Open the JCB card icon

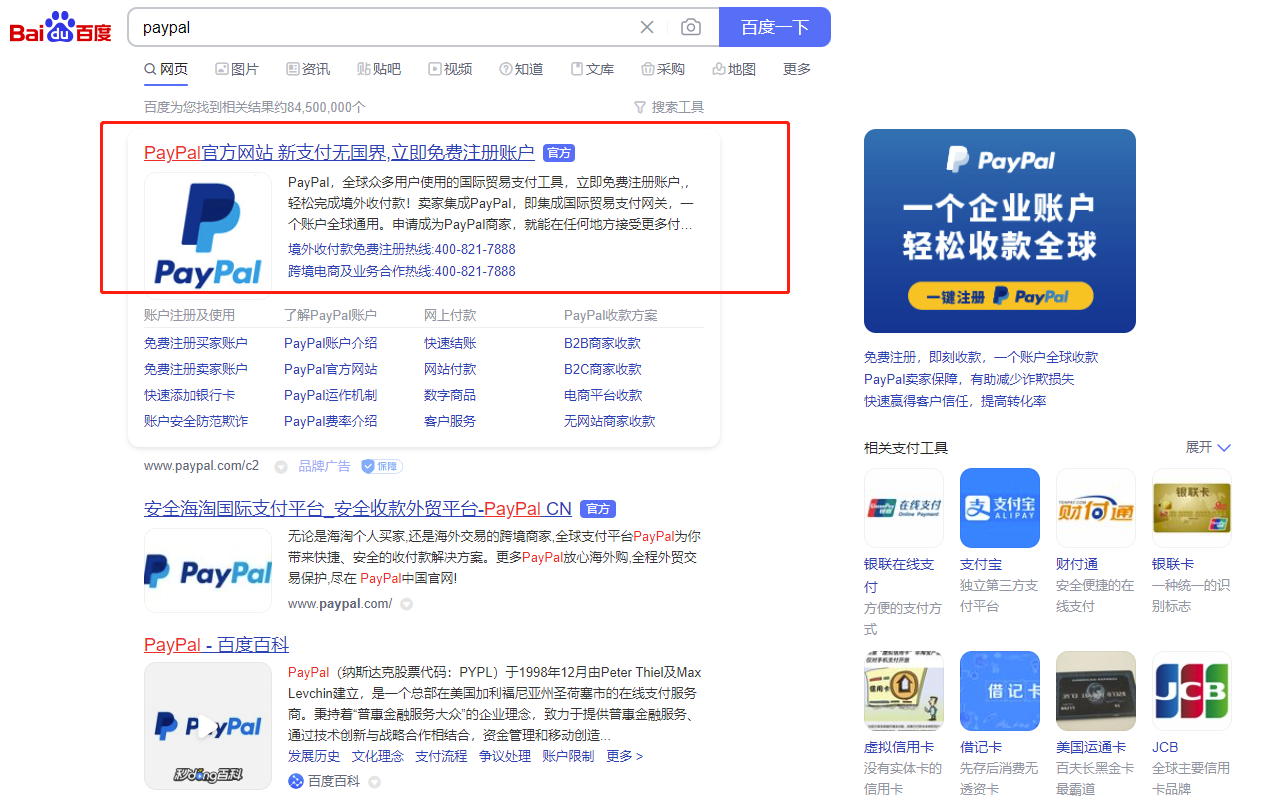coord(1192,691)
